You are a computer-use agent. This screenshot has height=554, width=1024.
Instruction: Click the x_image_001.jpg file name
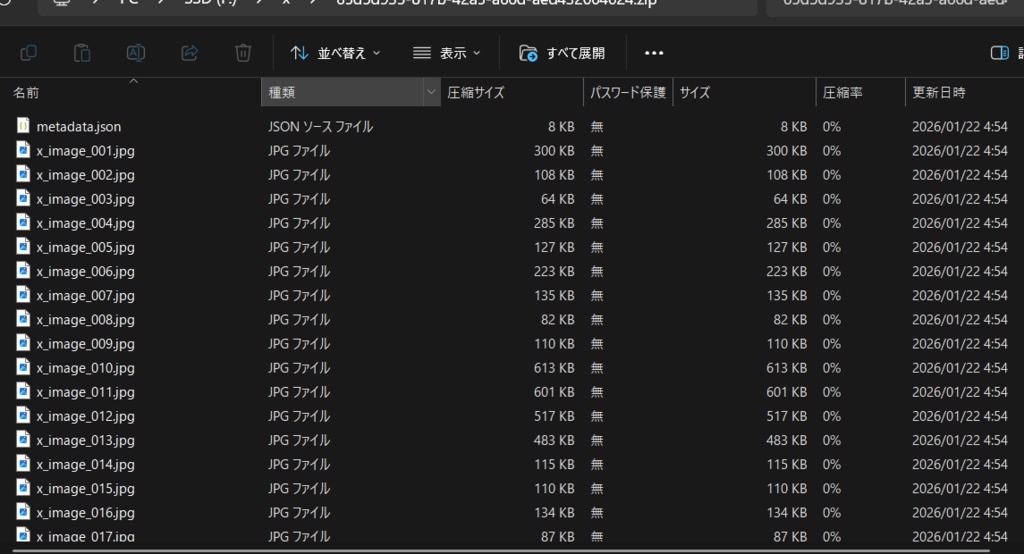point(86,151)
